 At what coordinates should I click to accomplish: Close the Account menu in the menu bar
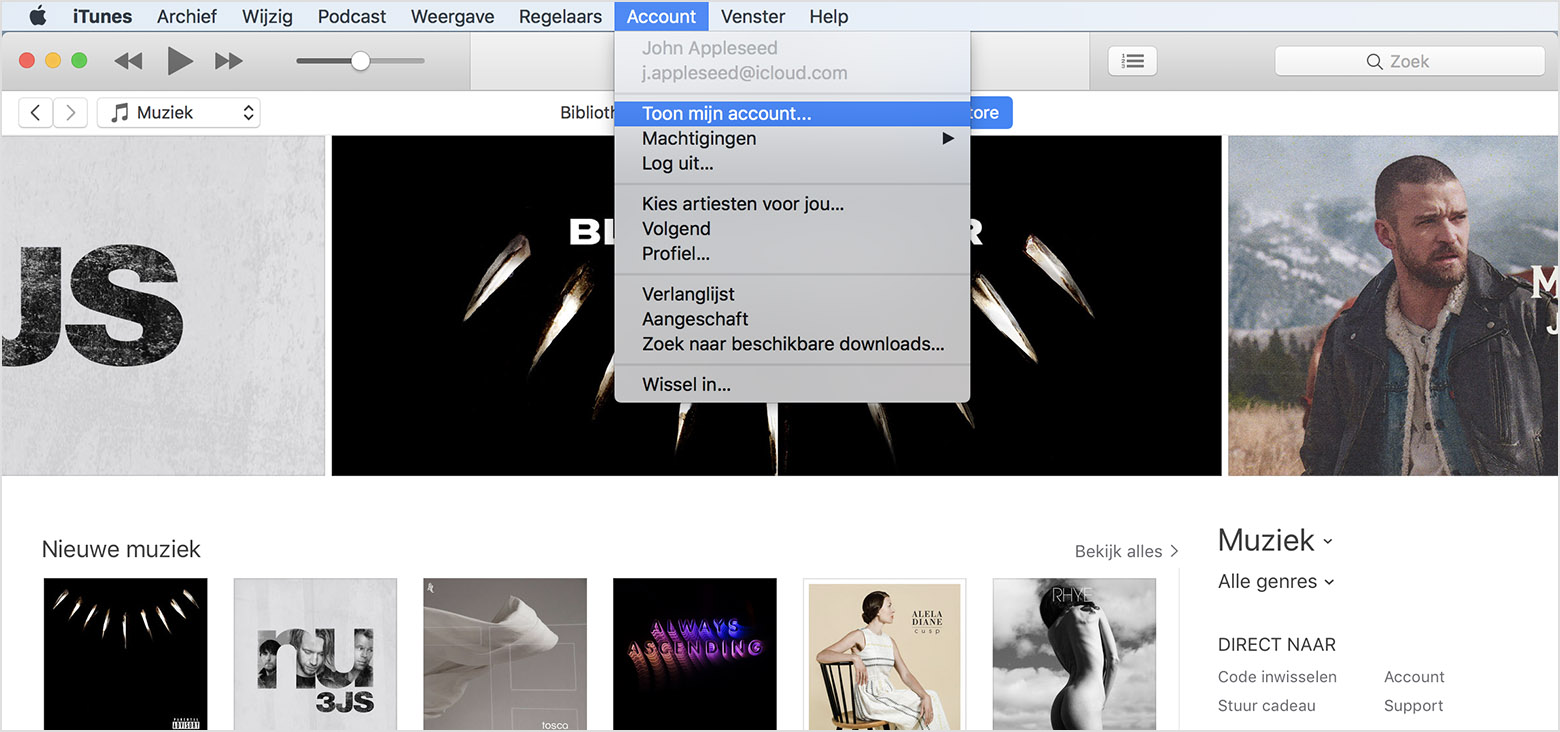pyautogui.click(x=661, y=16)
